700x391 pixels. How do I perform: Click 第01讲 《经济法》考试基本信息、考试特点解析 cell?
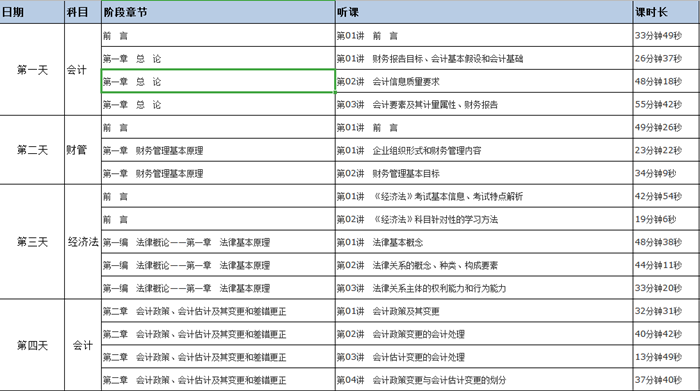(484, 196)
